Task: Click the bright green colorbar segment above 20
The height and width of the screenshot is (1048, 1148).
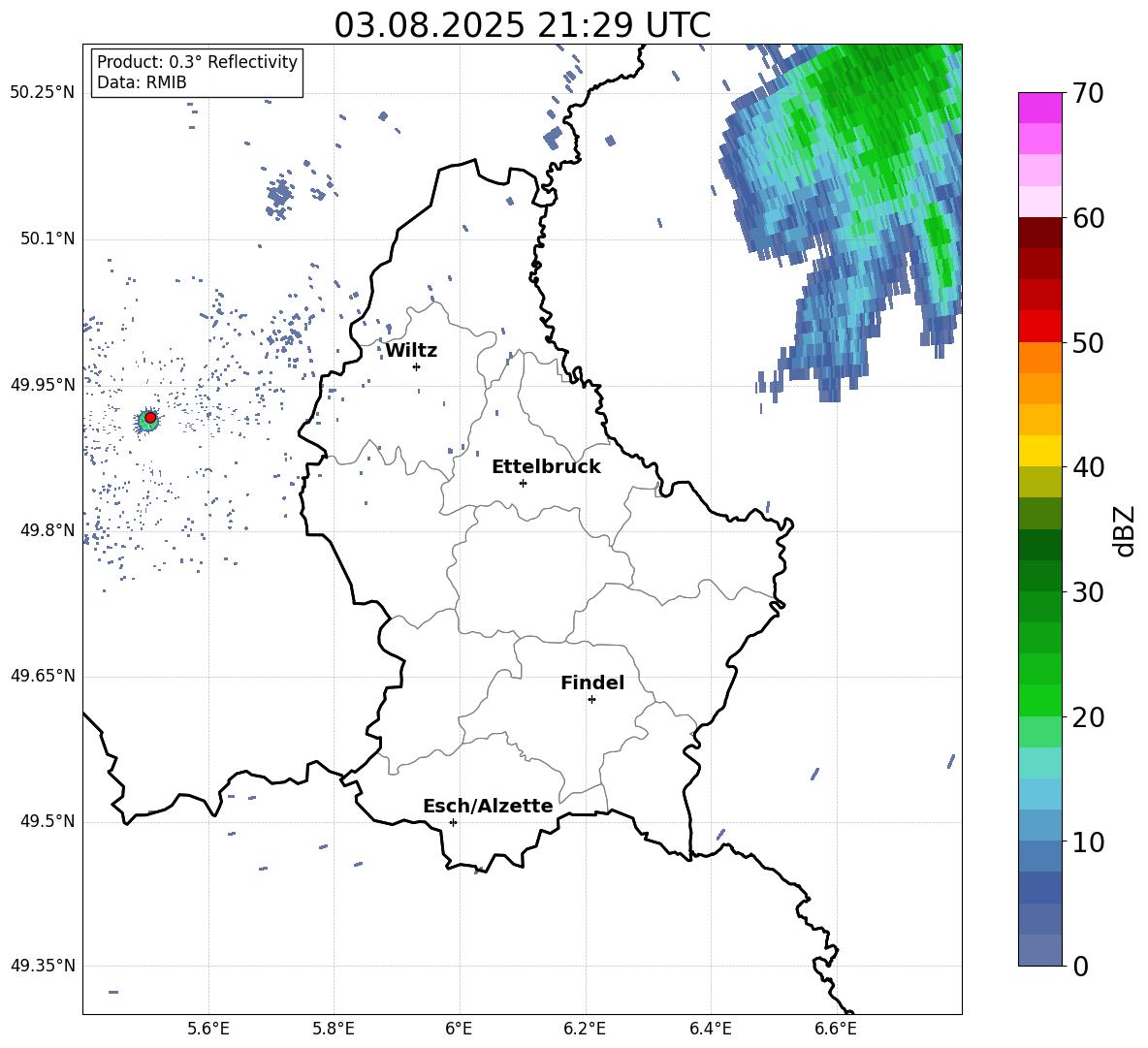Action: (x=1039, y=700)
